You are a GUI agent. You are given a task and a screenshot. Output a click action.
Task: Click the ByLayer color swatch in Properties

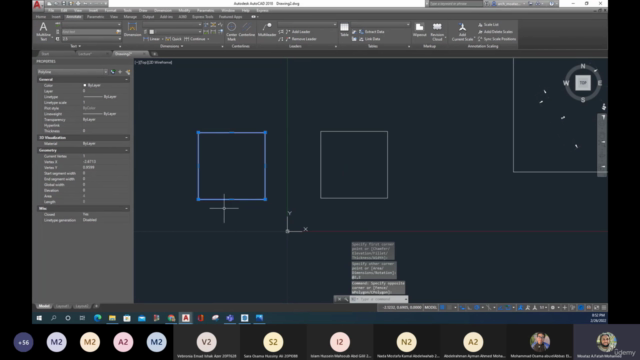85,85
